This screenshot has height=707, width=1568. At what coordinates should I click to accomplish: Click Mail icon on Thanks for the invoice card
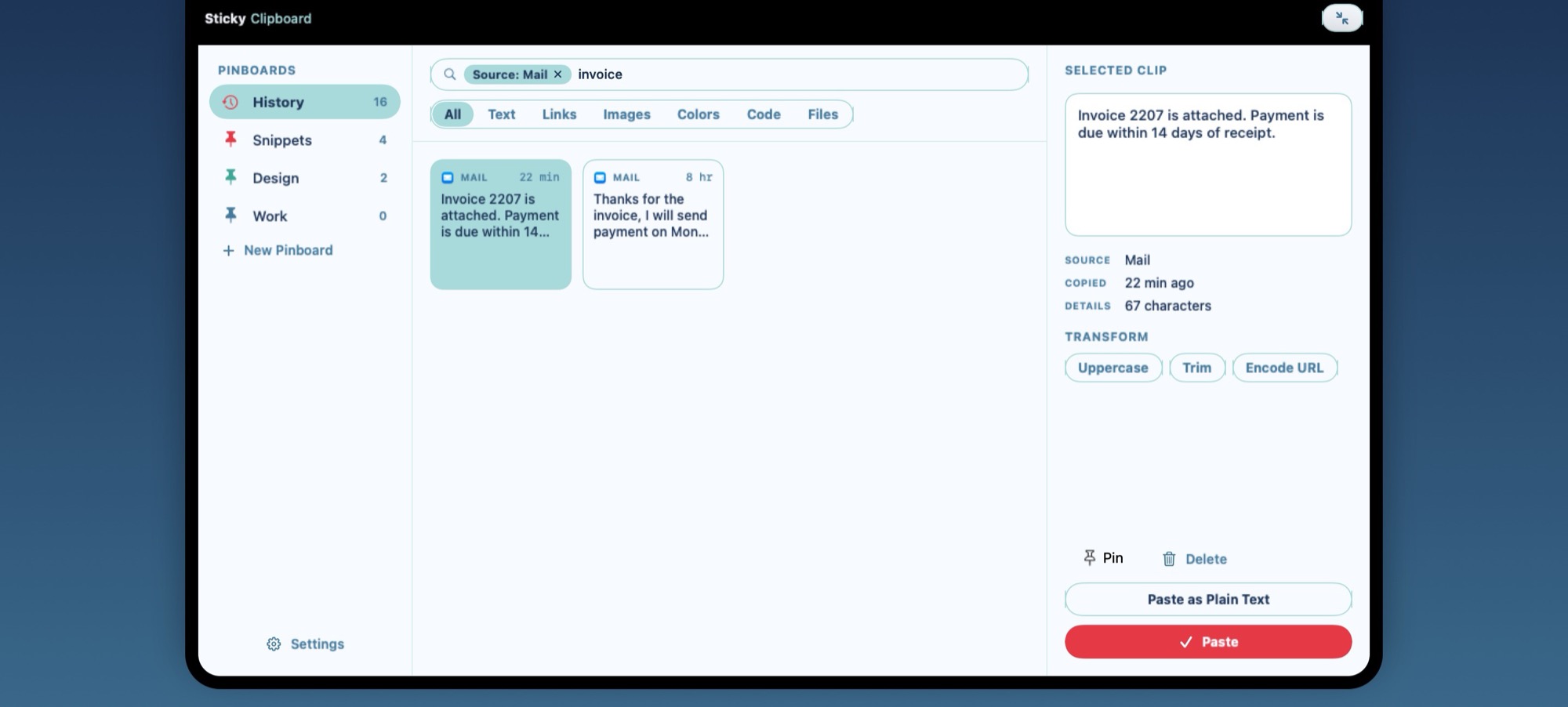click(x=600, y=178)
